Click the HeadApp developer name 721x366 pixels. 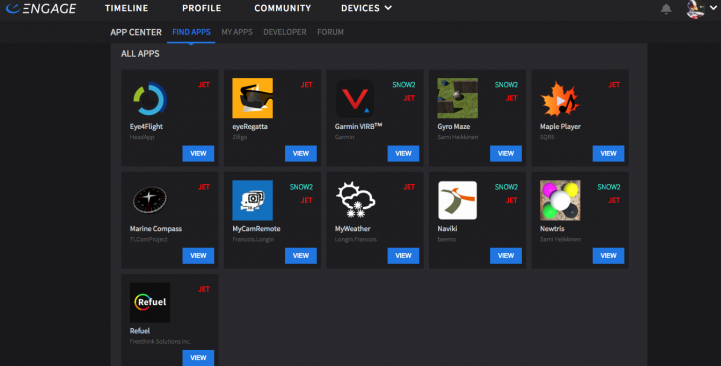tap(142, 137)
